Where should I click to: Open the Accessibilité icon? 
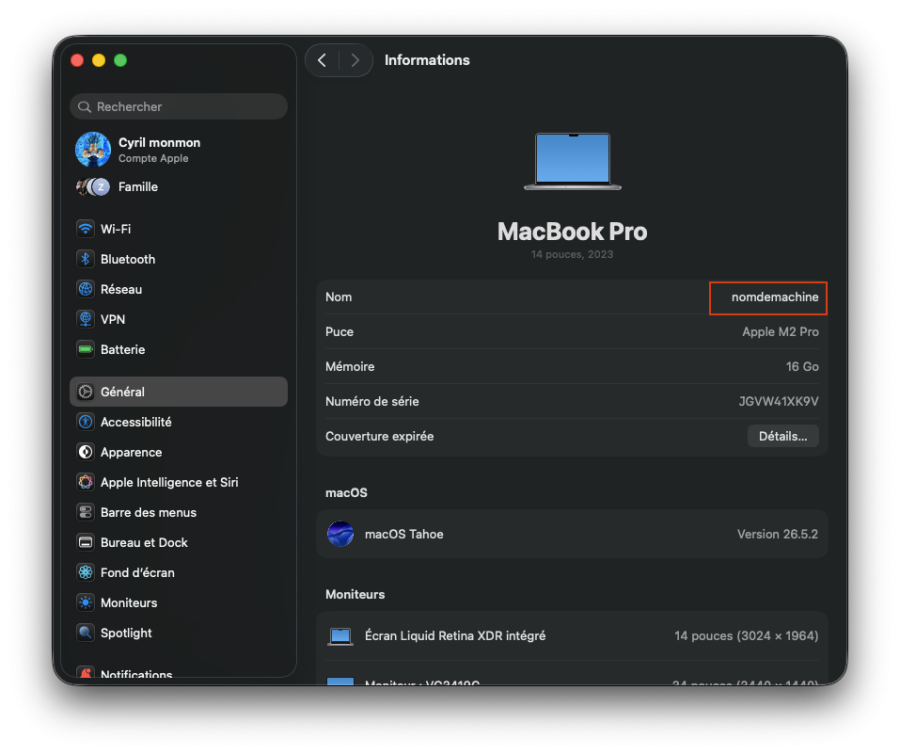click(x=86, y=422)
